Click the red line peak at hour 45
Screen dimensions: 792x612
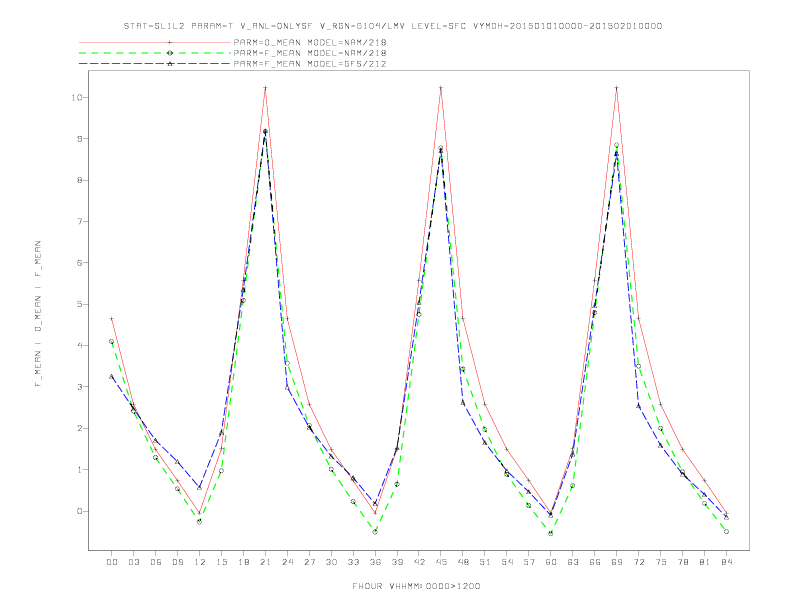441,88
